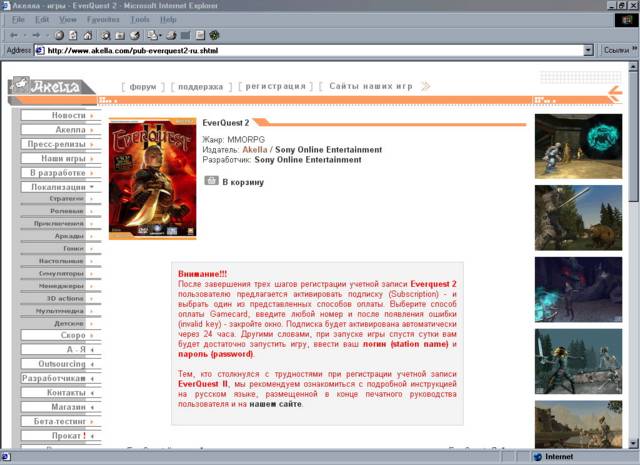The width and height of the screenshot is (640, 465).
Task: Open the Back button history dropdown arrow
Action: click(x=24, y=36)
